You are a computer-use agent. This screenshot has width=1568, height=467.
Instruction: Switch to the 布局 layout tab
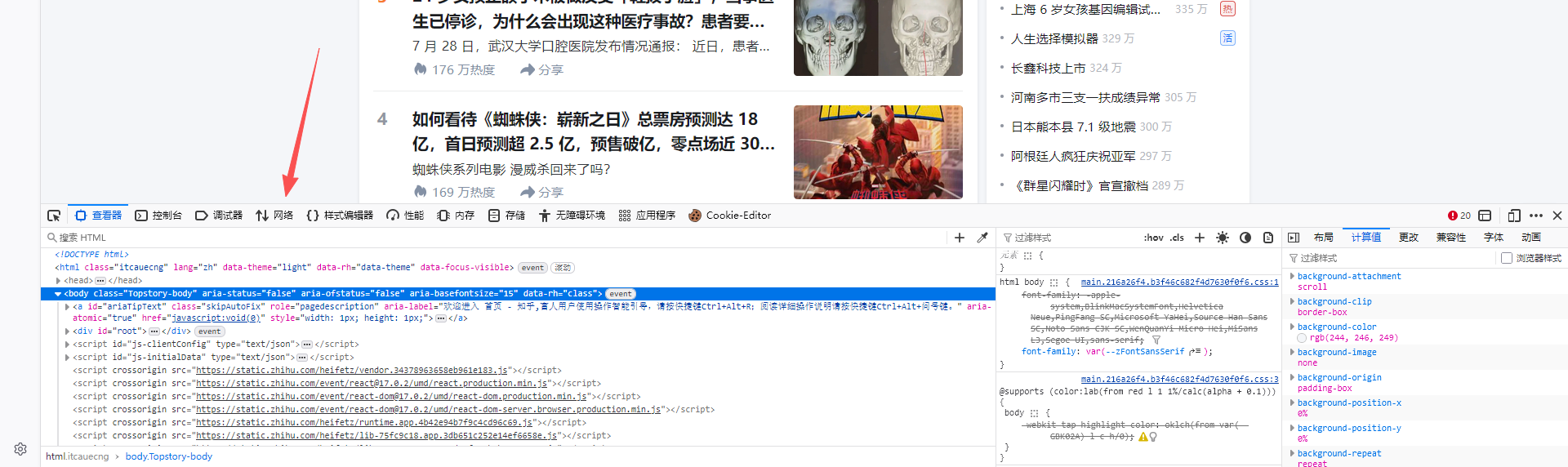pyautogui.click(x=1324, y=238)
